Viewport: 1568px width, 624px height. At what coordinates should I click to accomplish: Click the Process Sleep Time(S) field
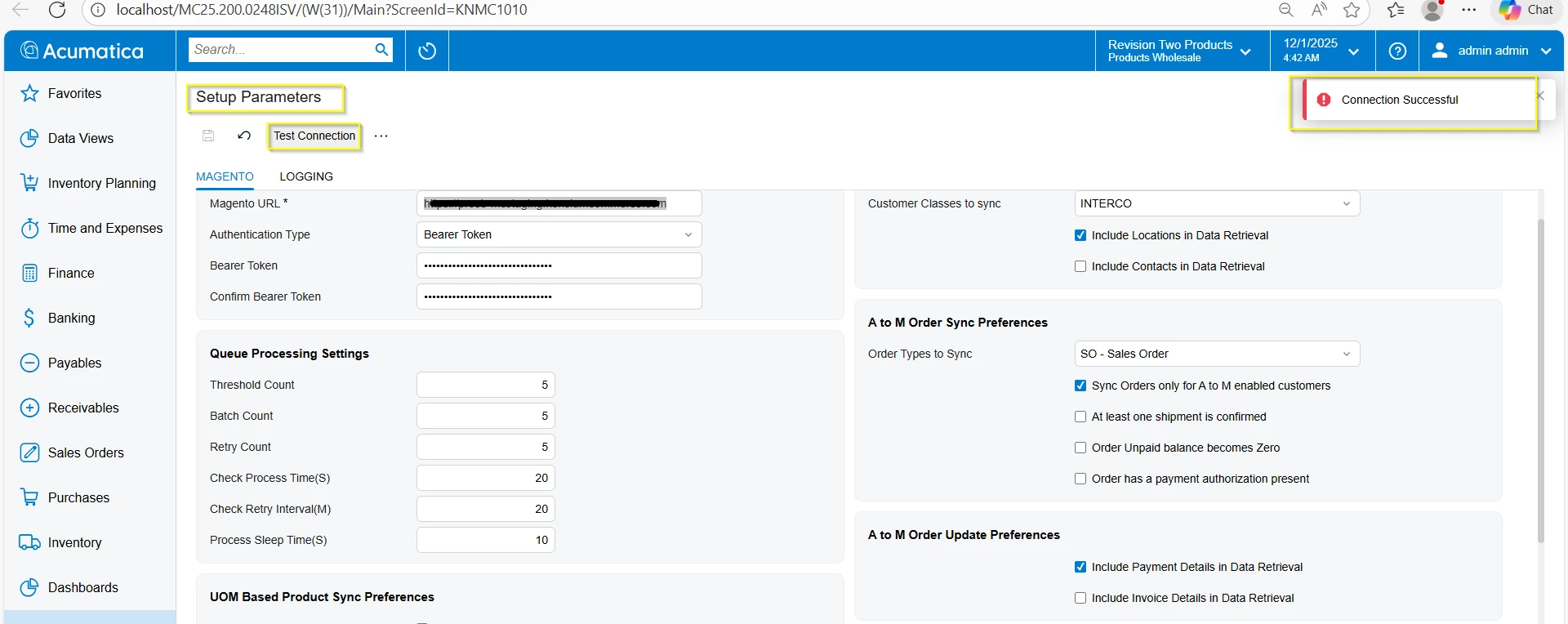point(486,540)
